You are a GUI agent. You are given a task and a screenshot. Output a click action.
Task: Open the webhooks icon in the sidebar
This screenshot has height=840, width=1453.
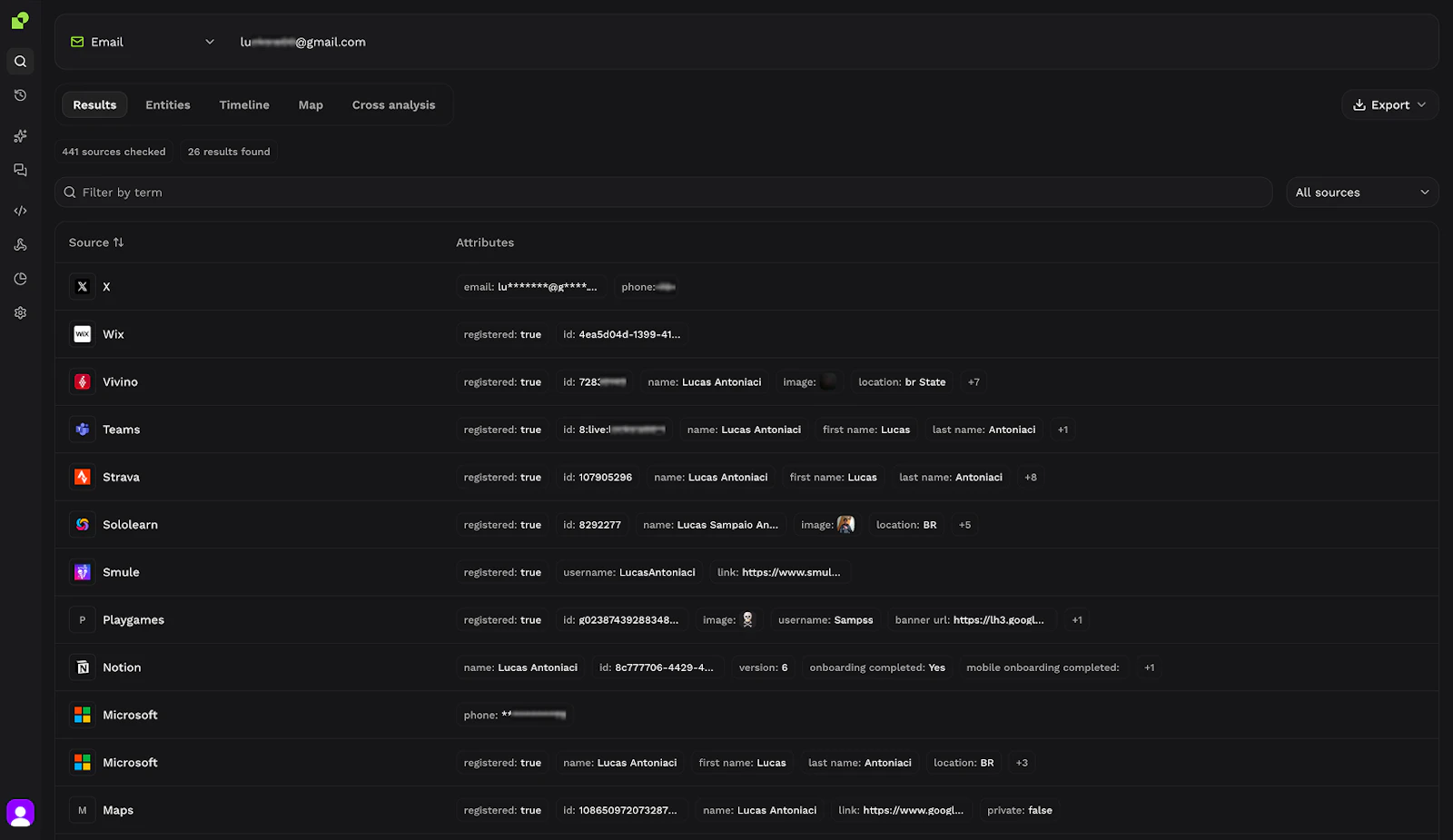tap(20, 245)
